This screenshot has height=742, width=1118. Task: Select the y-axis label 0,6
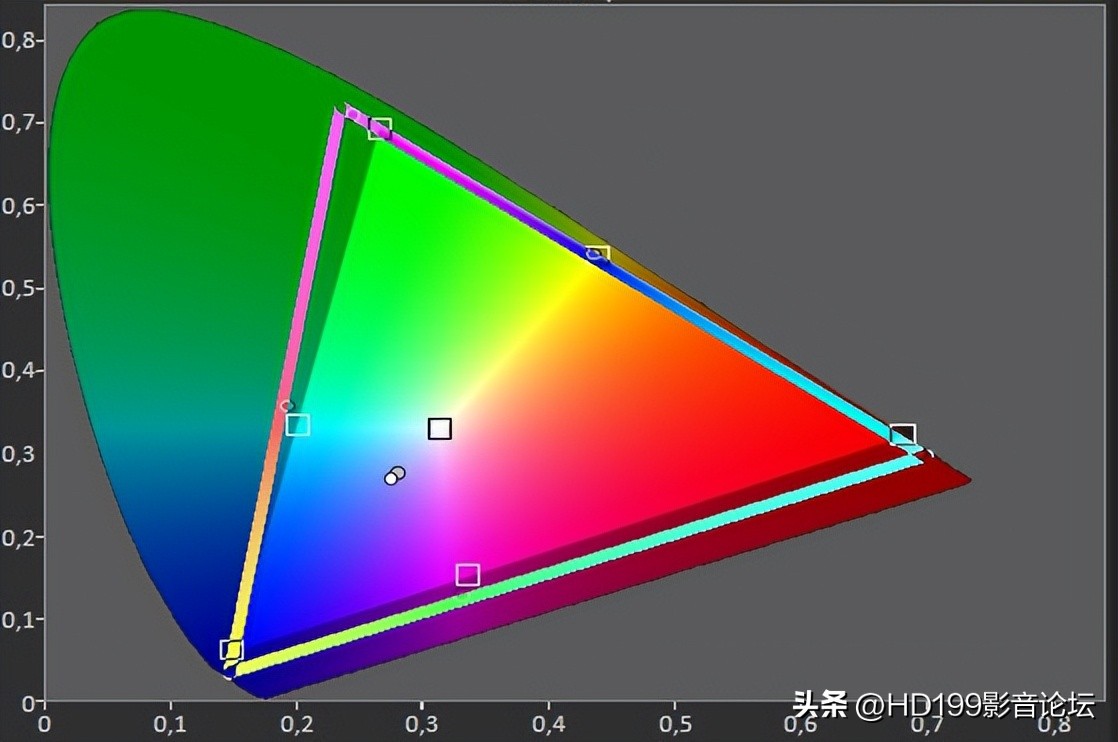[18, 205]
